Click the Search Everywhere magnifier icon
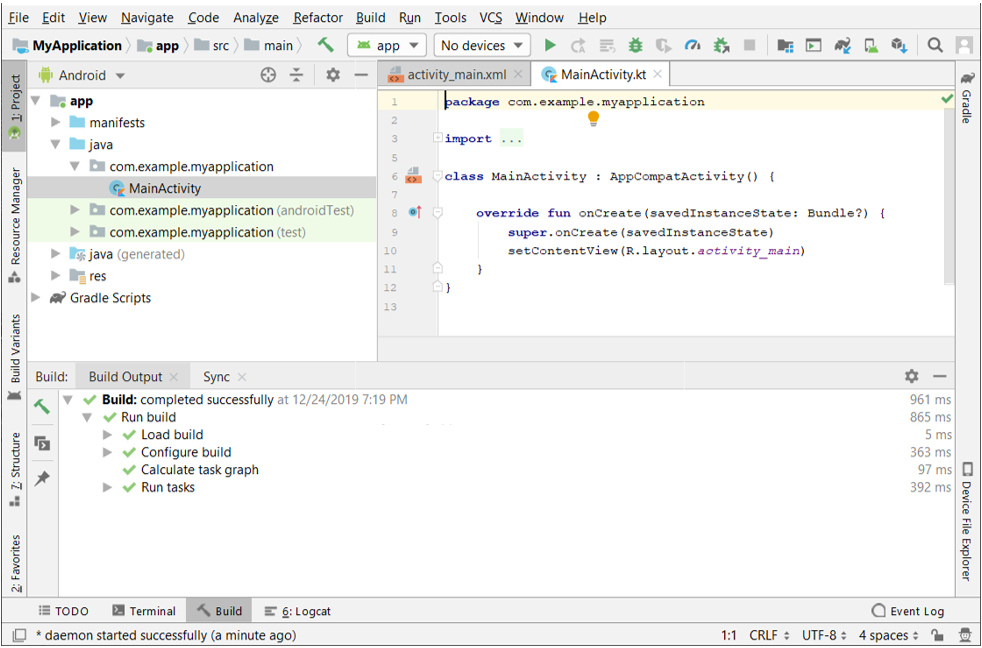The image size is (982, 648). click(935, 45)
